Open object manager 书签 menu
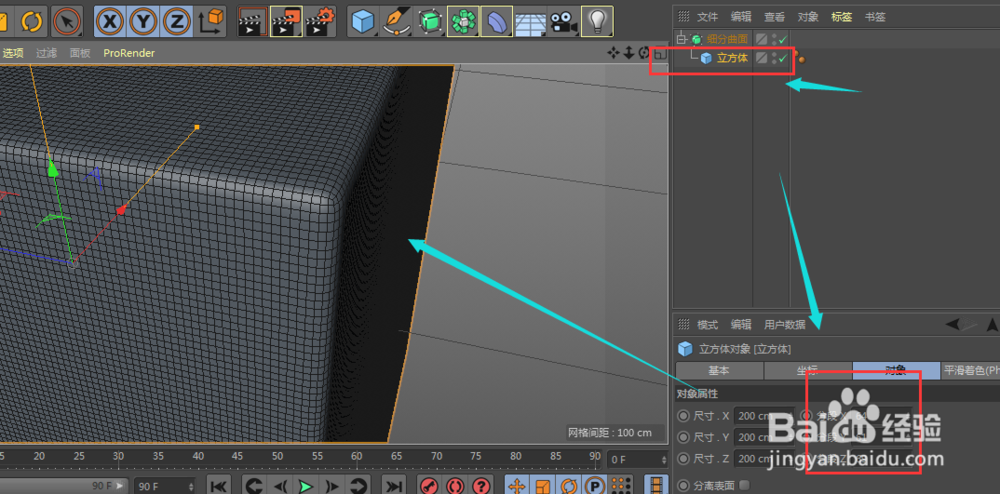1000x494 pixels. 875,17
